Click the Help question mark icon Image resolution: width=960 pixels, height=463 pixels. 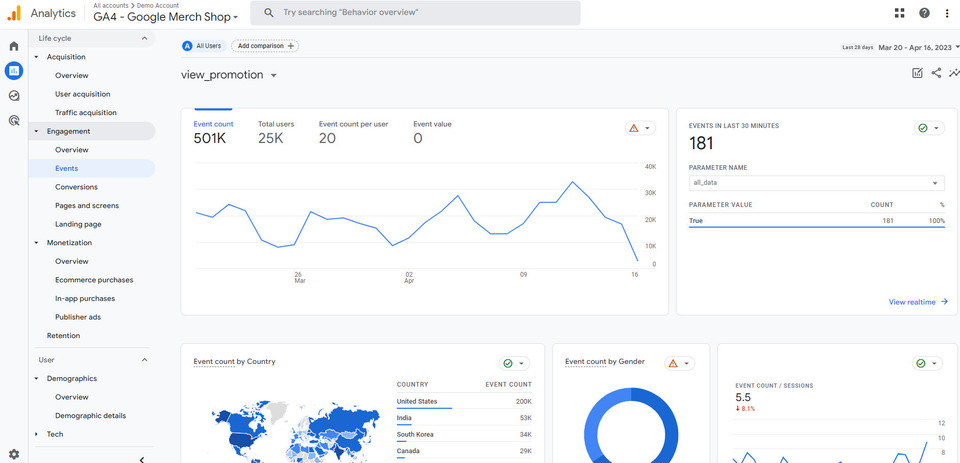pyautogui.click(x=924, y=13)
